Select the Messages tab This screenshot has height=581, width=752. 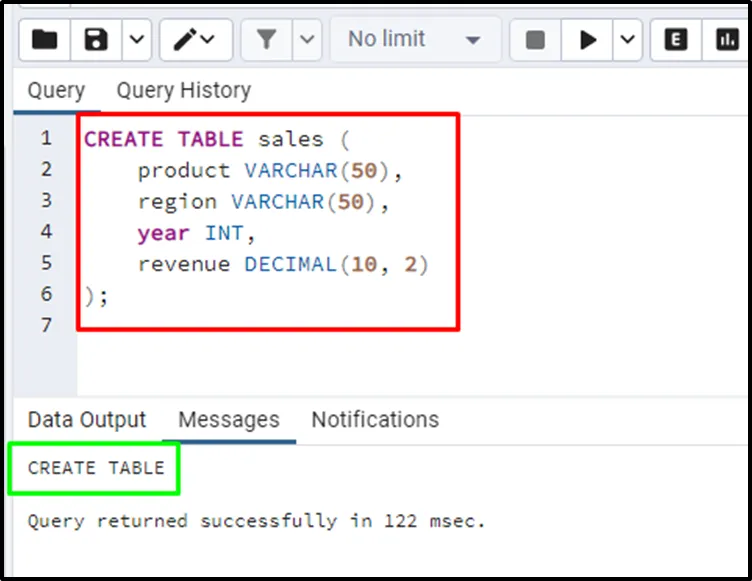point(229,420)
